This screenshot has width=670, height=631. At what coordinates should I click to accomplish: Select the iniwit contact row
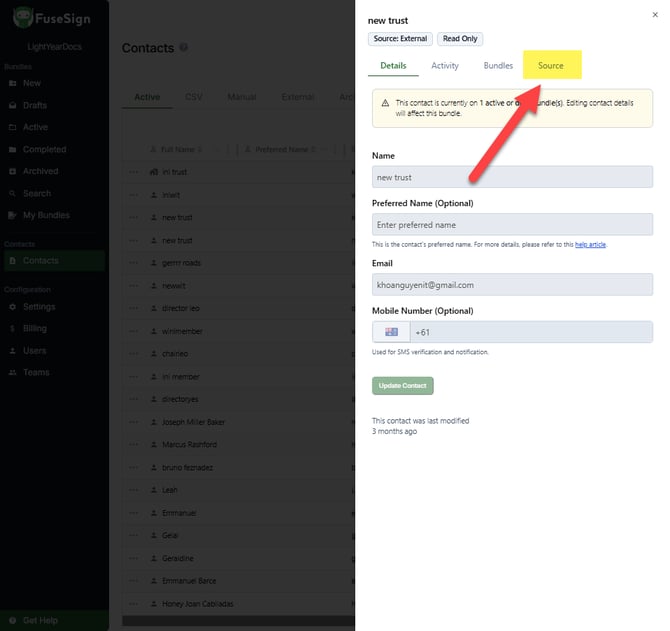tap(238, 195)
